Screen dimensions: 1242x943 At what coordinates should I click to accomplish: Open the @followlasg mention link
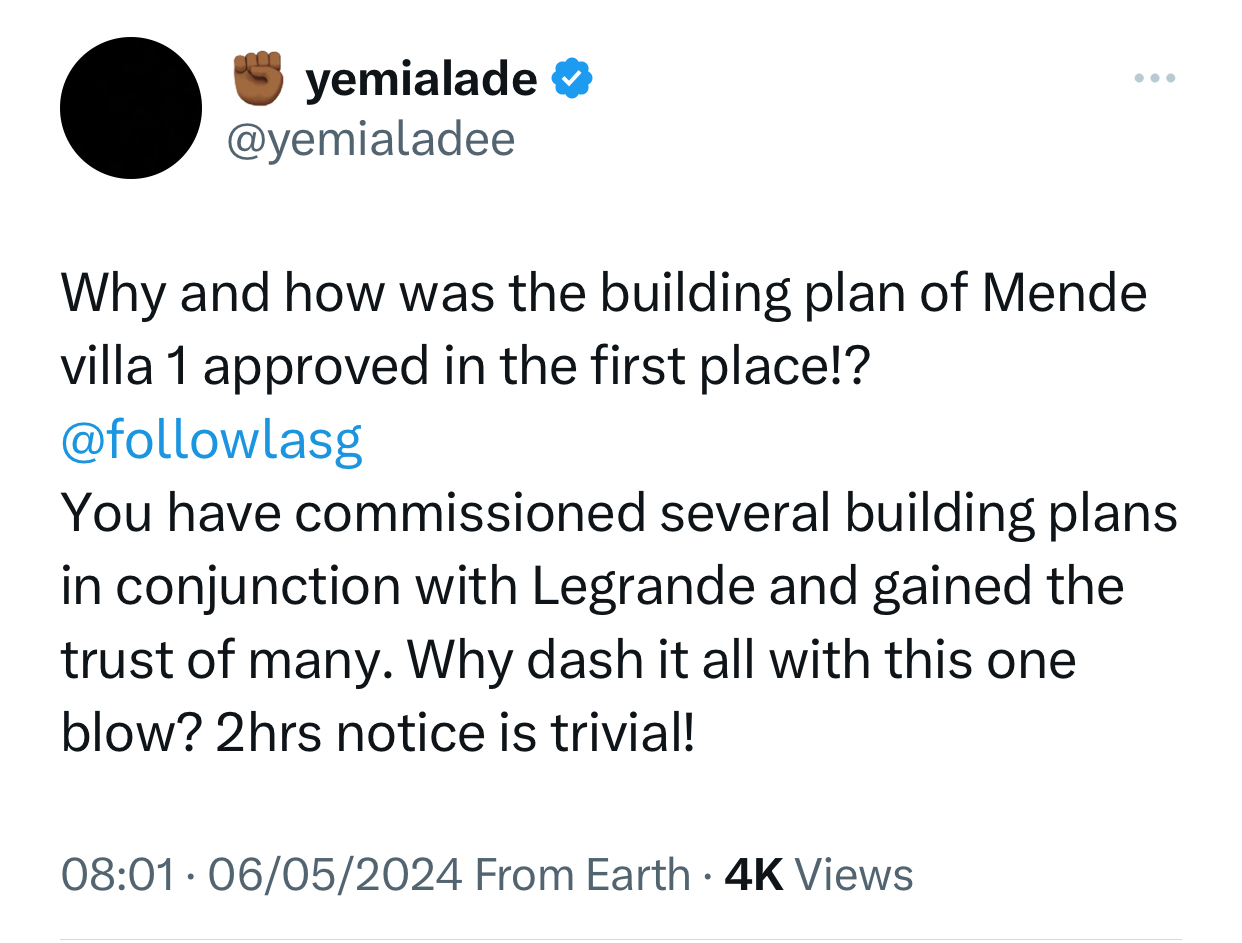click(x=211, y=441)
